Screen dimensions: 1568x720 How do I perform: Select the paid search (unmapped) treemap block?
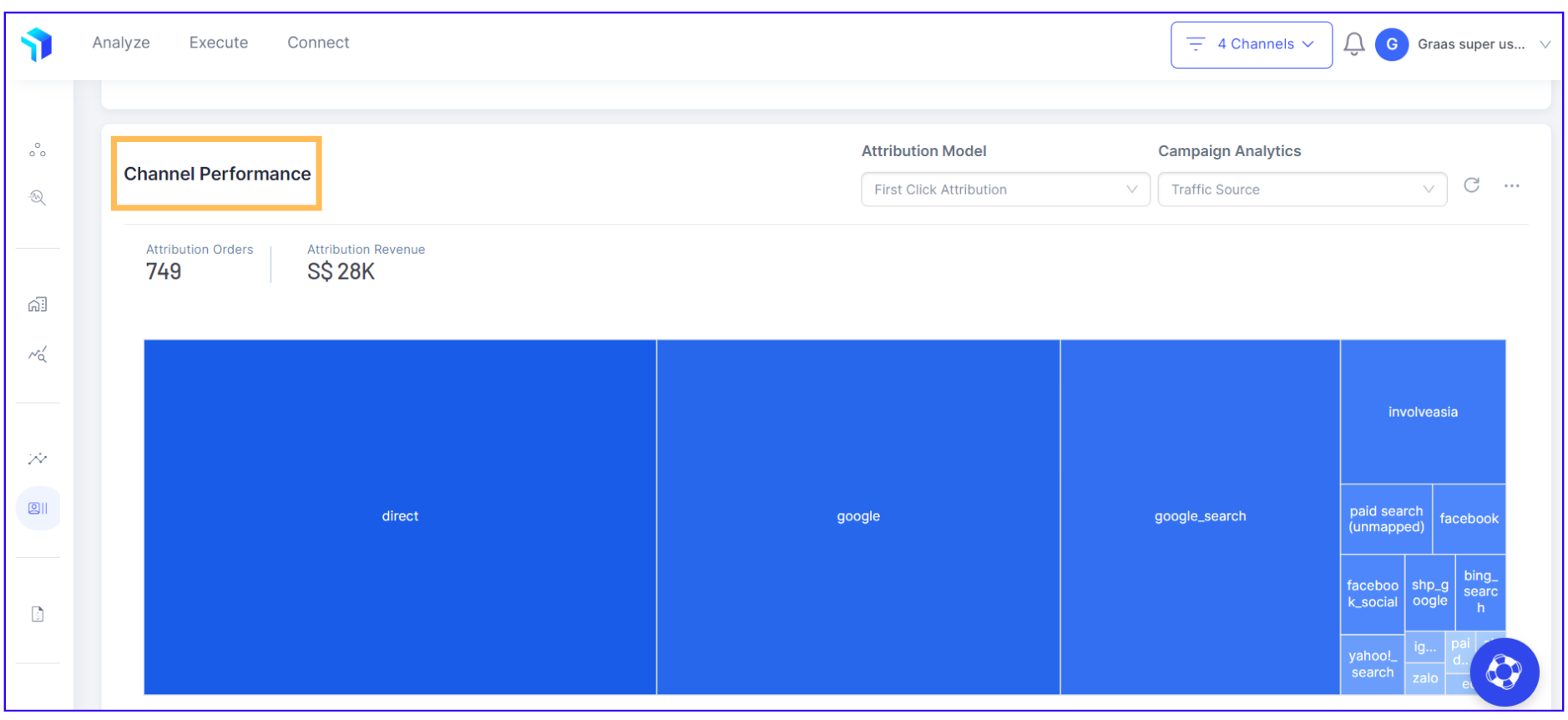1386,519
